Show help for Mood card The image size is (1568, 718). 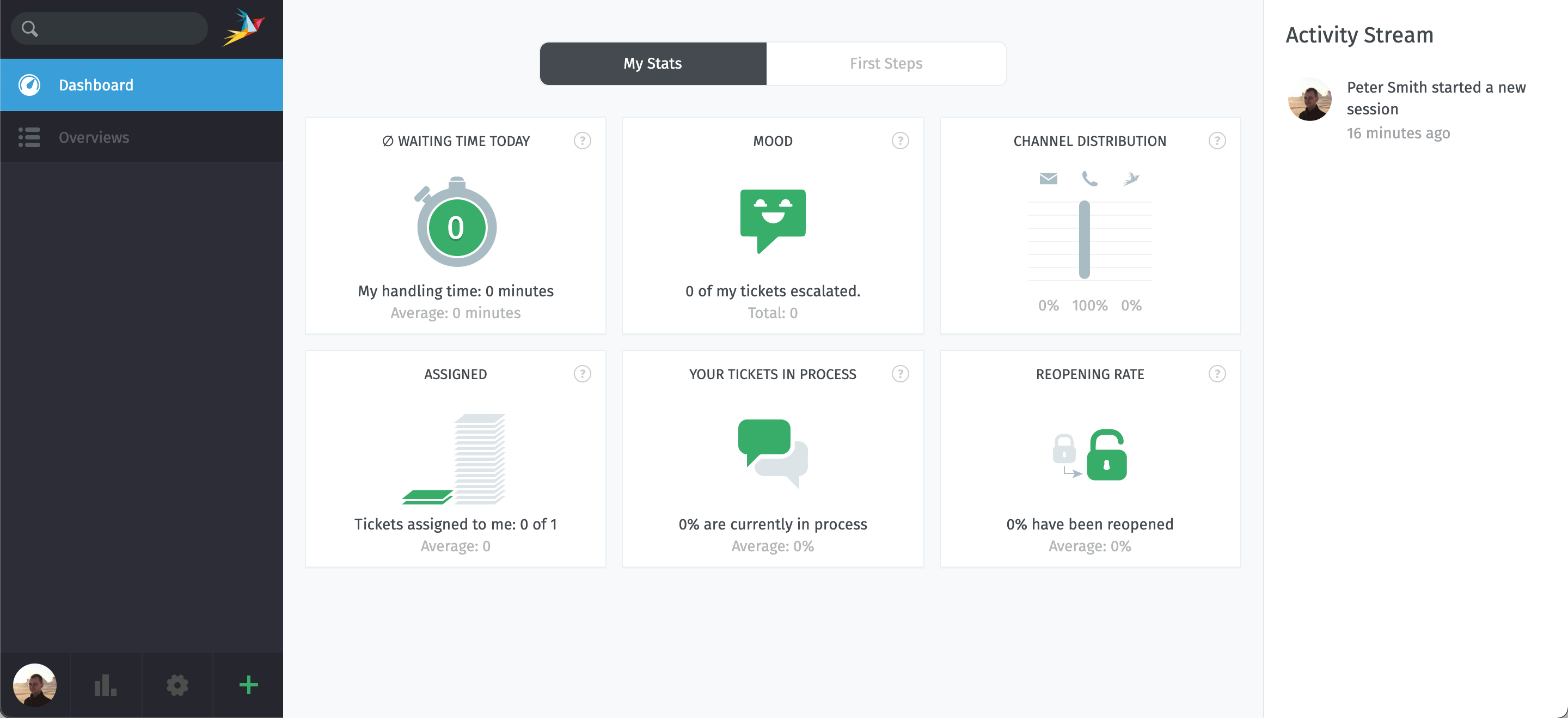899,141
